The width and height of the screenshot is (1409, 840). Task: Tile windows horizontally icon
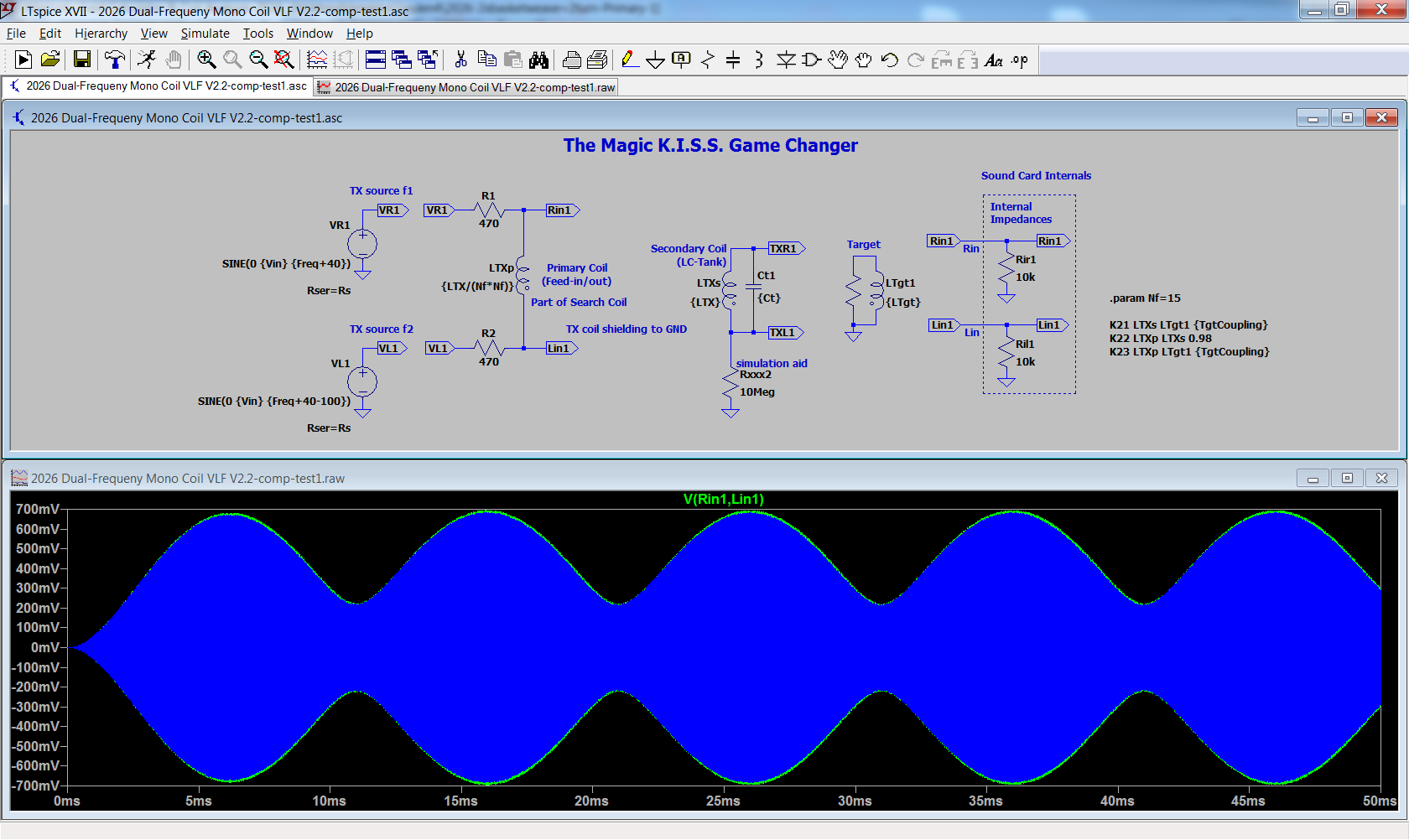point(376,60)
